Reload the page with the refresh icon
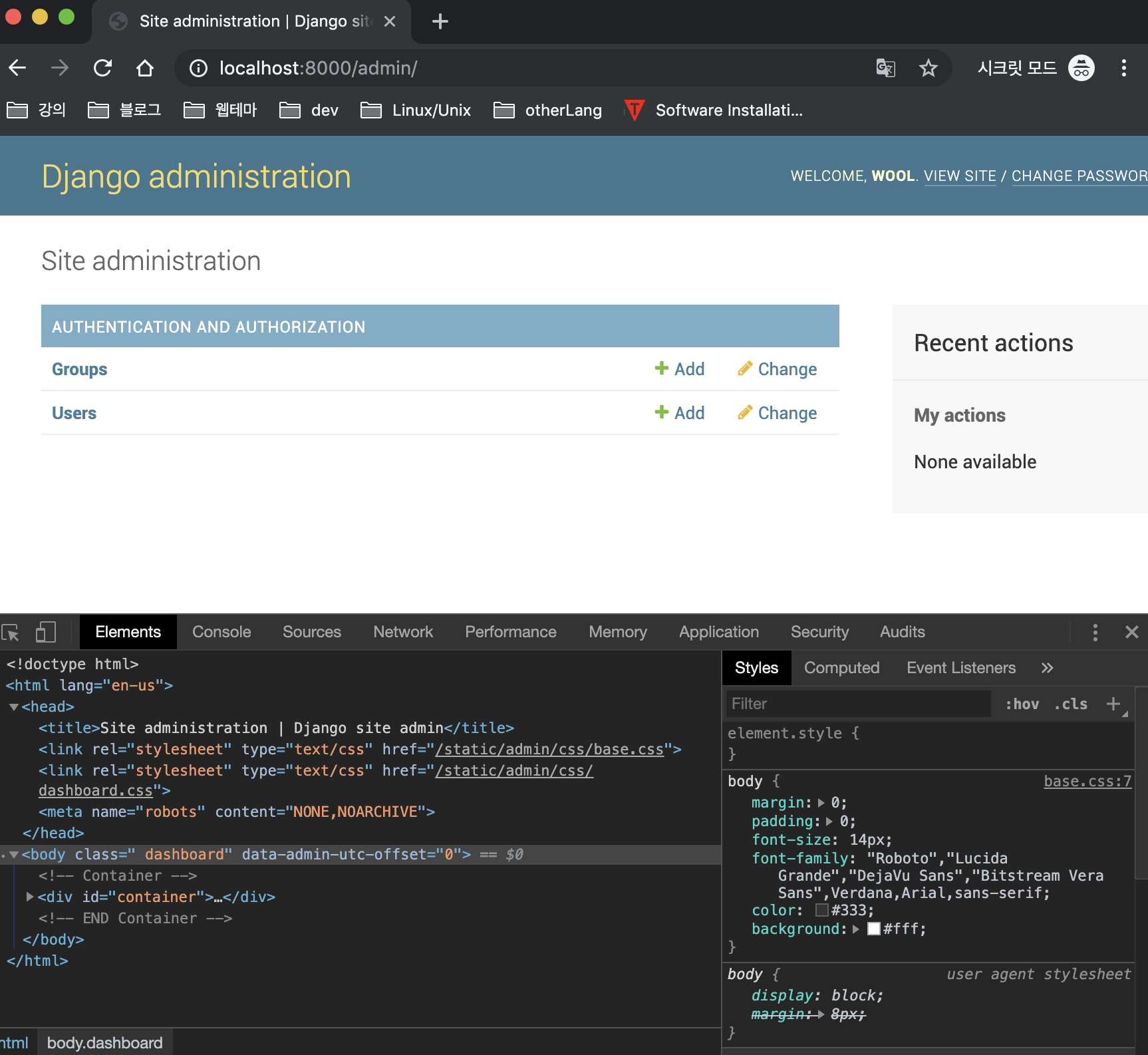The image size is (1148, 1055). point(102,68)
